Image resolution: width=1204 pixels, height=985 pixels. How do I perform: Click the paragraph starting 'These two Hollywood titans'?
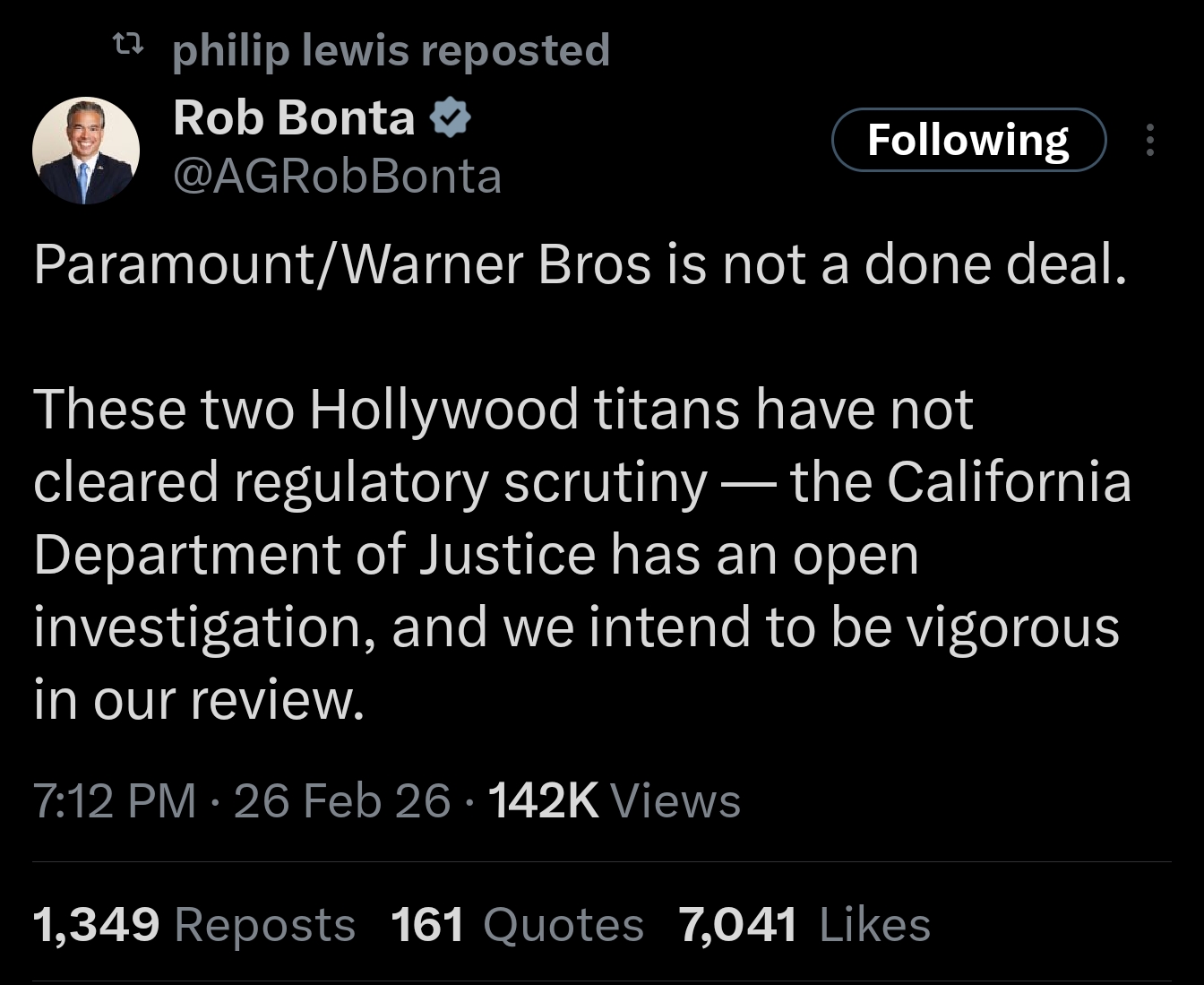point(503,410)
